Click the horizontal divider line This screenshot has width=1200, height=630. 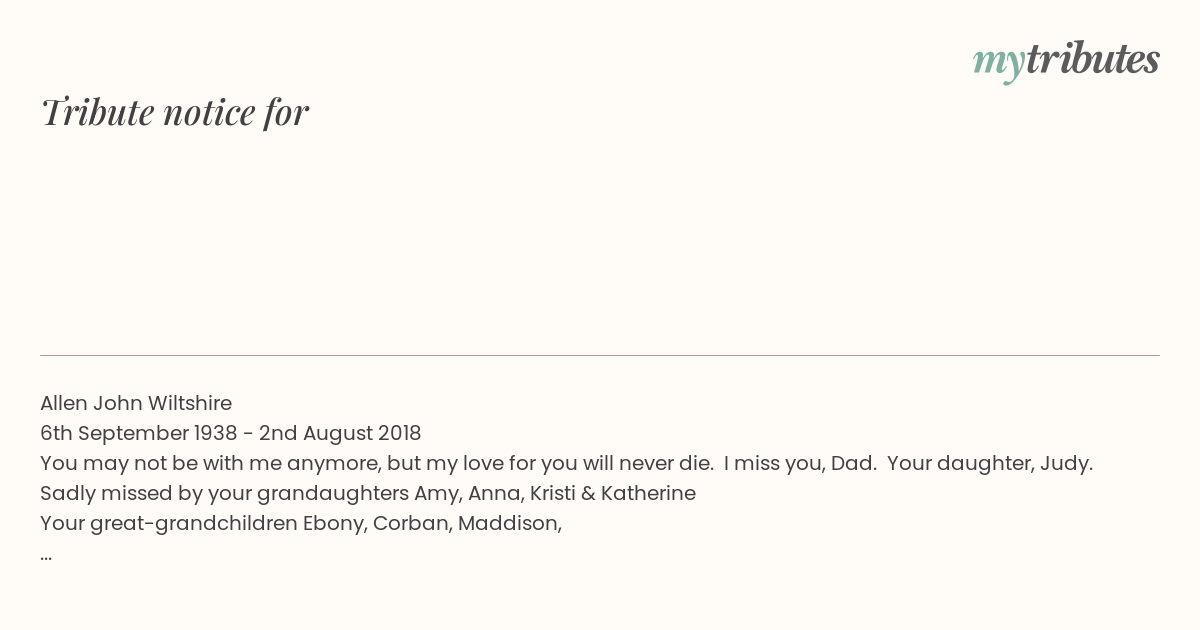coord(600,355)
